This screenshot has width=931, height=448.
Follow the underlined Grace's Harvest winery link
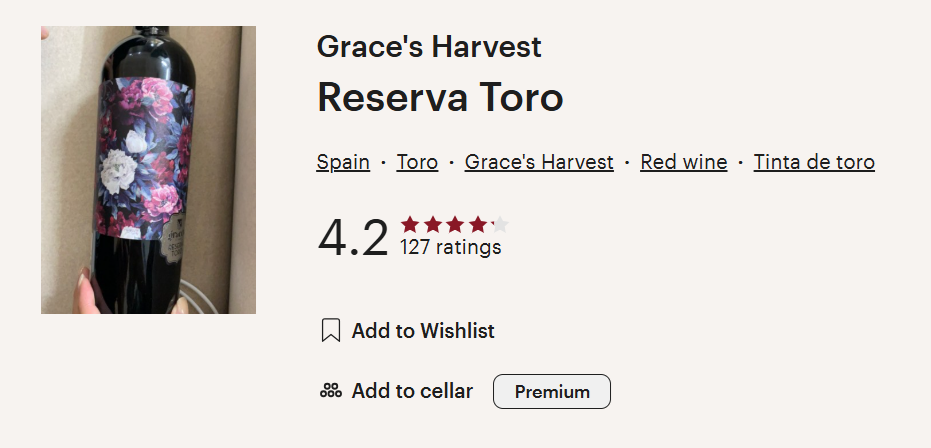coord(539,162)
